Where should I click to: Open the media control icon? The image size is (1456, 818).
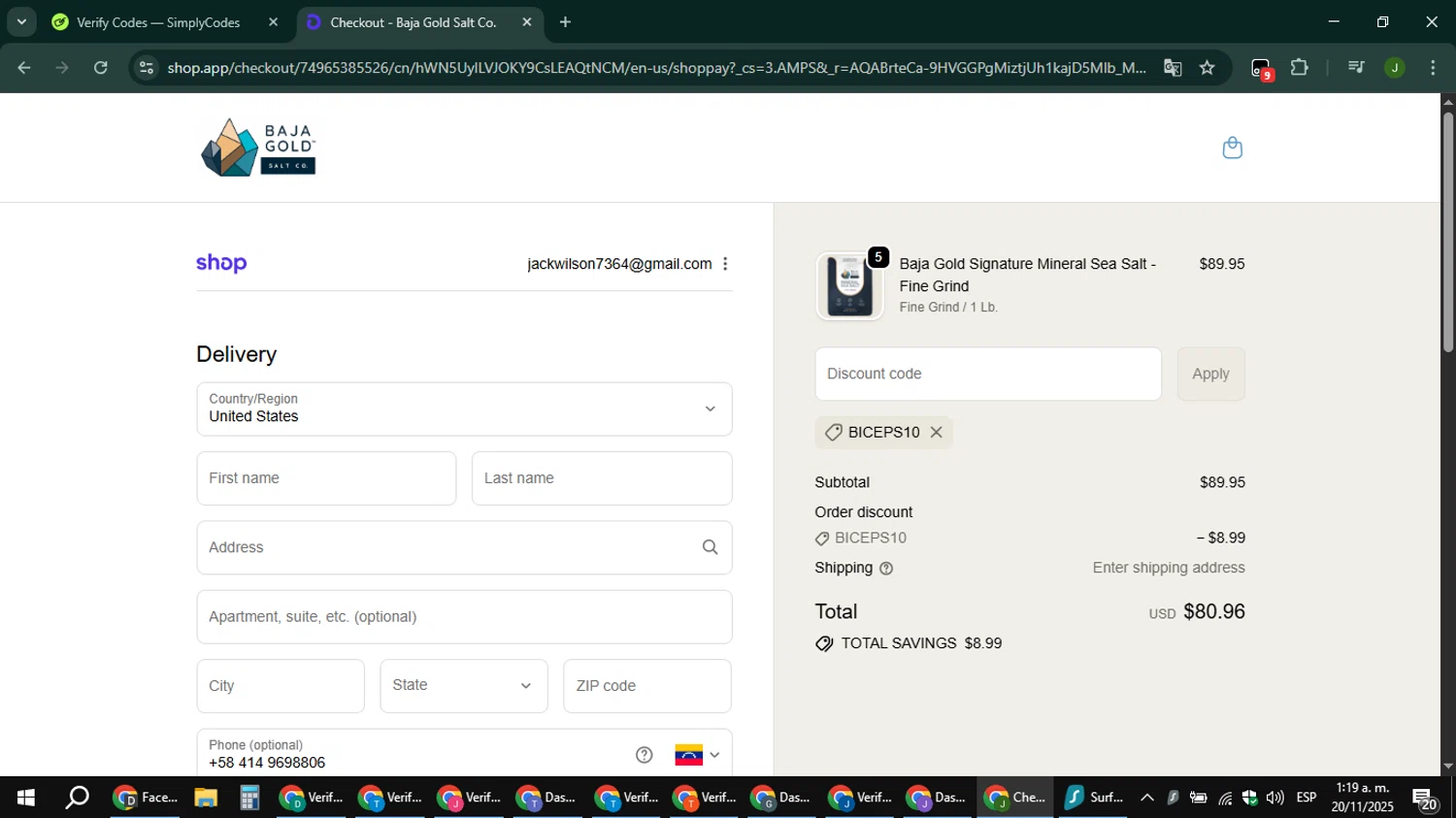pyautogui.click(x=1356, y=68)
